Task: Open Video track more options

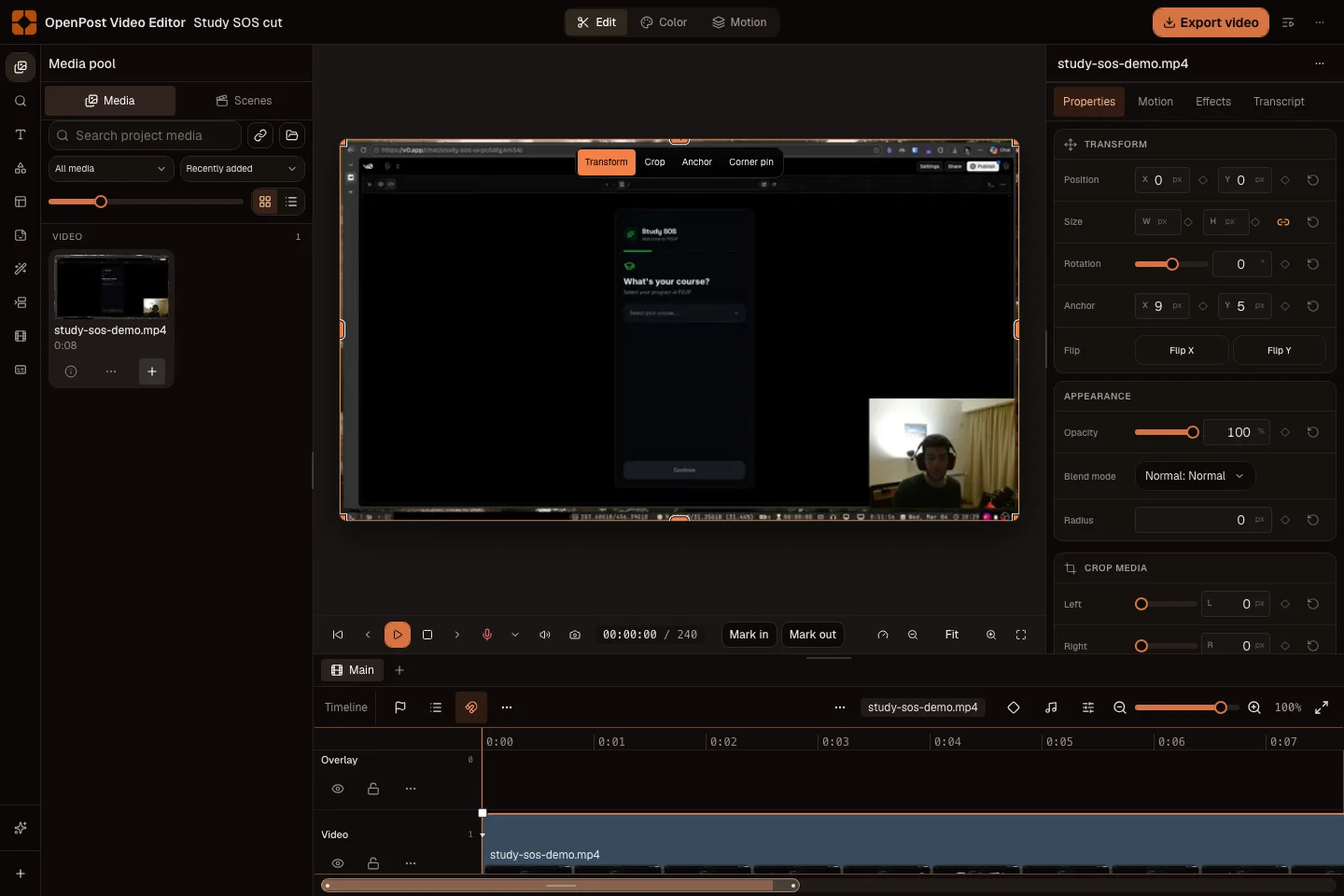Action: [x=411, y=863]
